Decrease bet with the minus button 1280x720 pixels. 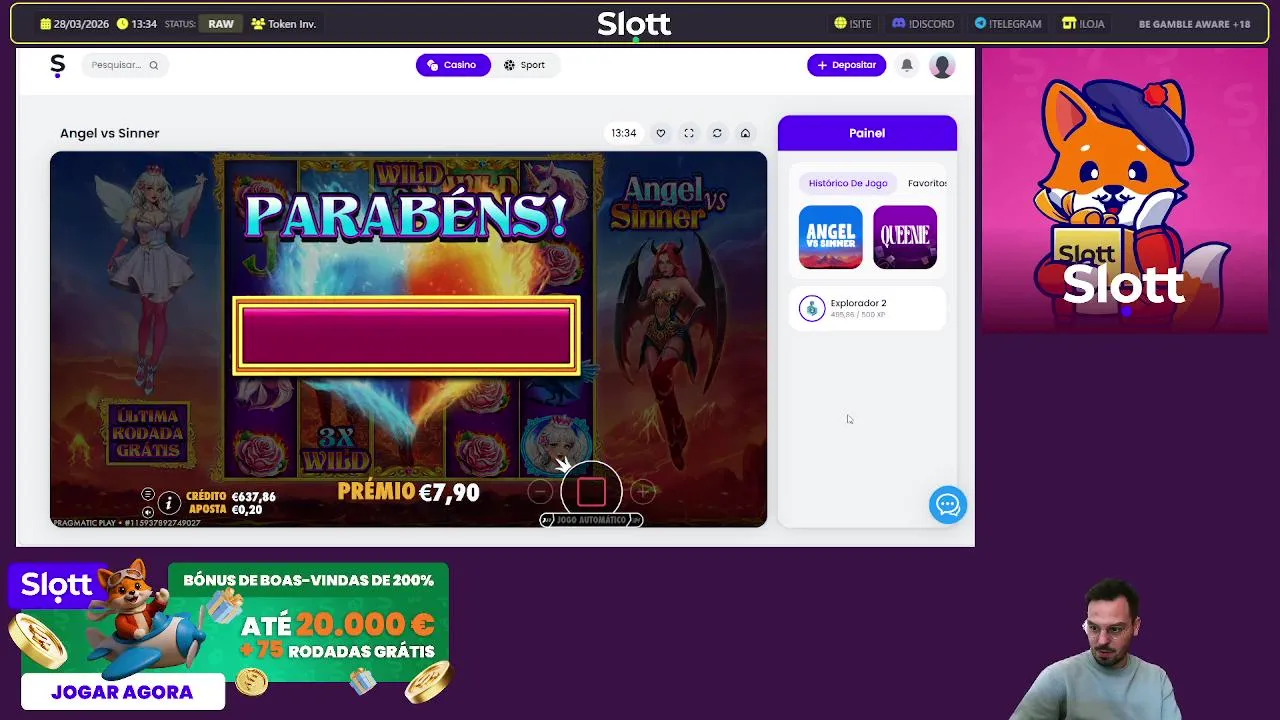click(540, 491)
